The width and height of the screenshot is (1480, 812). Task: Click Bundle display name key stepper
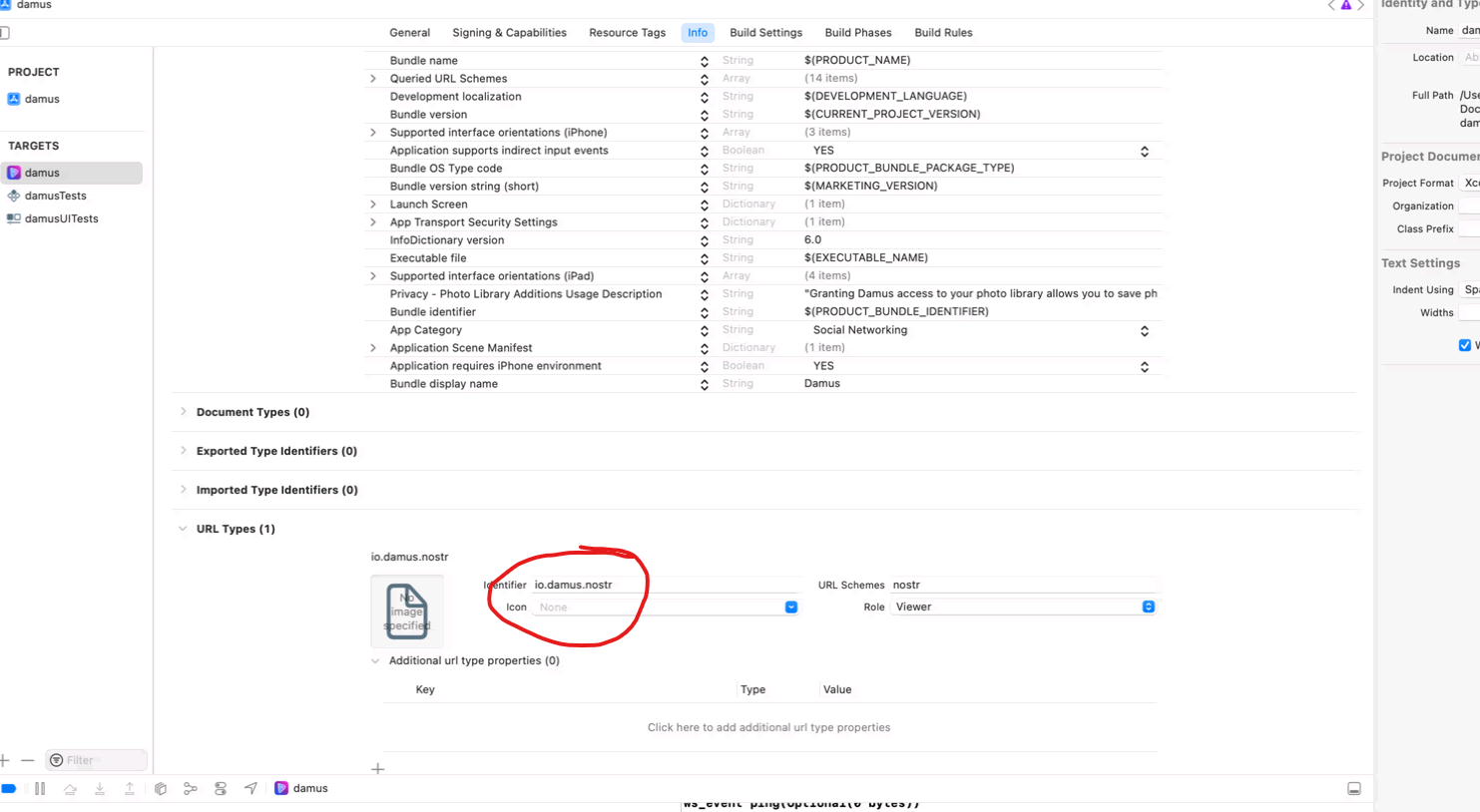[x=705, y=384]
